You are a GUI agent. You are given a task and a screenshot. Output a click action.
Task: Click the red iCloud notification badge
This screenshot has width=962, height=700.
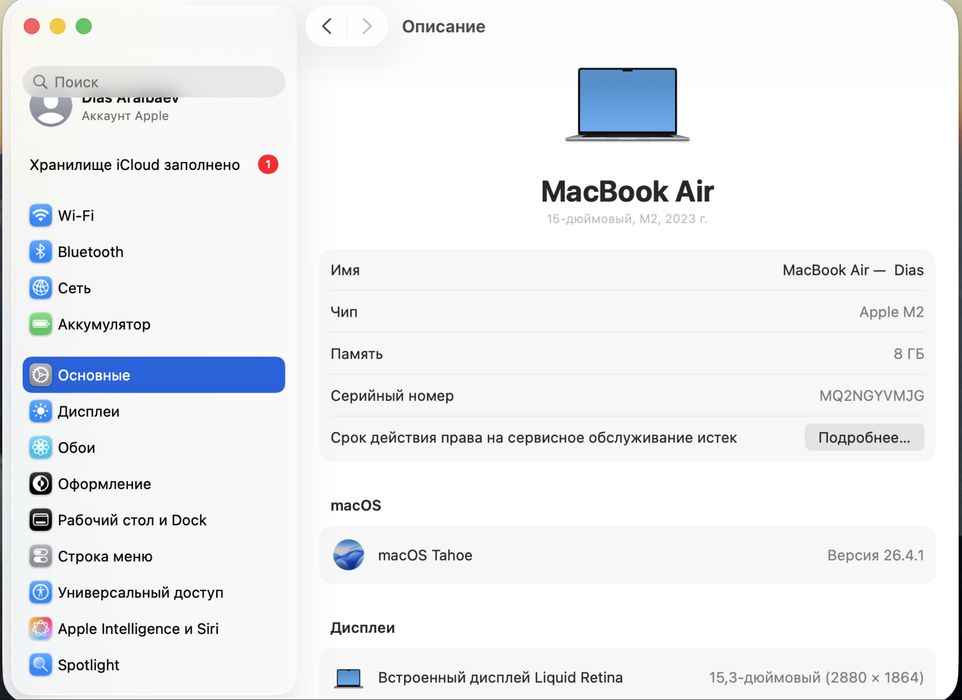click(268, 164)
